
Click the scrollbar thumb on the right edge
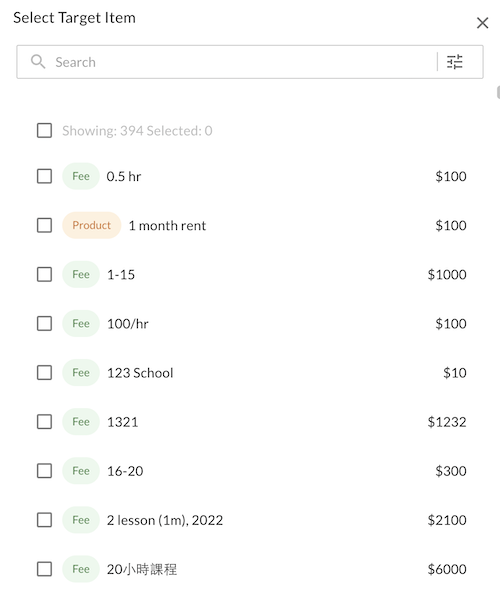[498, 93]
